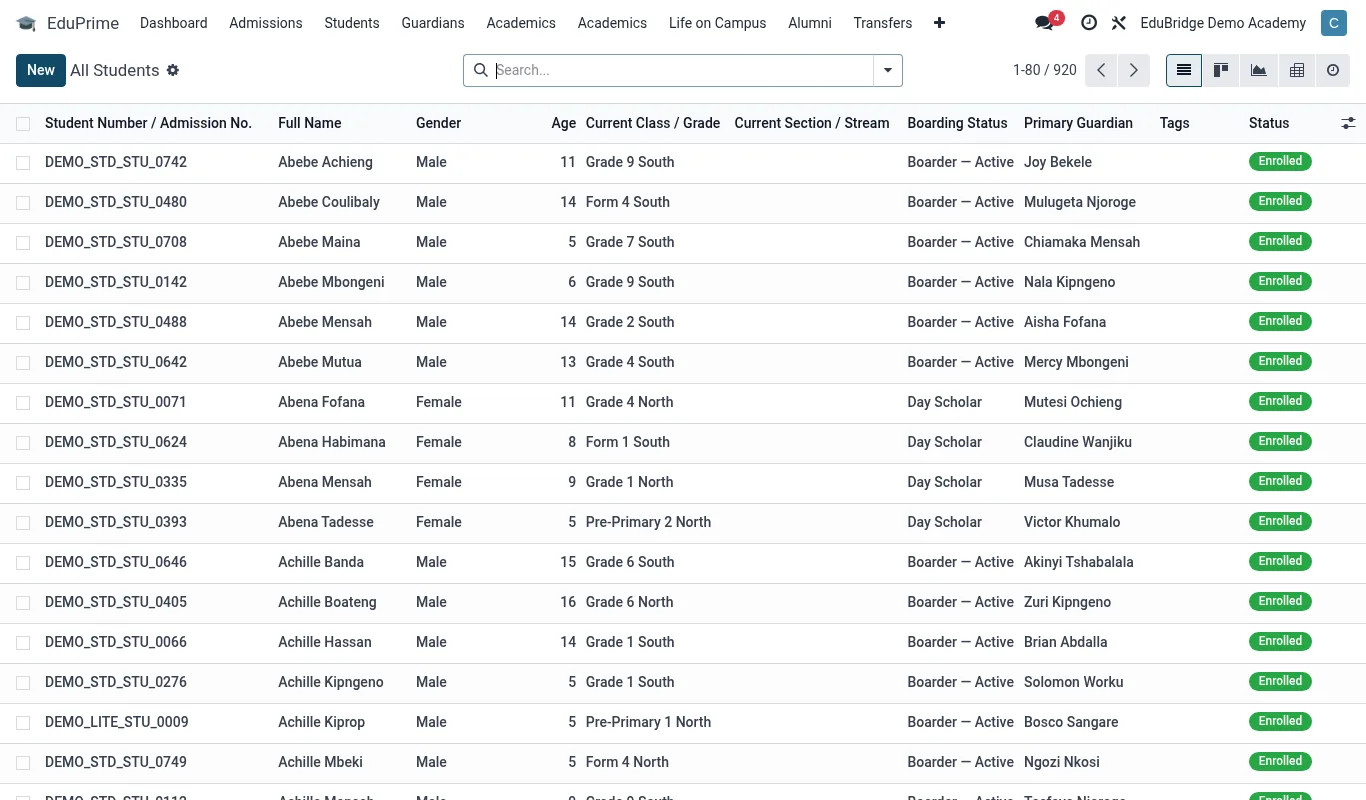The image size is (1366, 800).
Task: Open the EduBridge Demo Academy company switcher
Action: [1223, 23]
